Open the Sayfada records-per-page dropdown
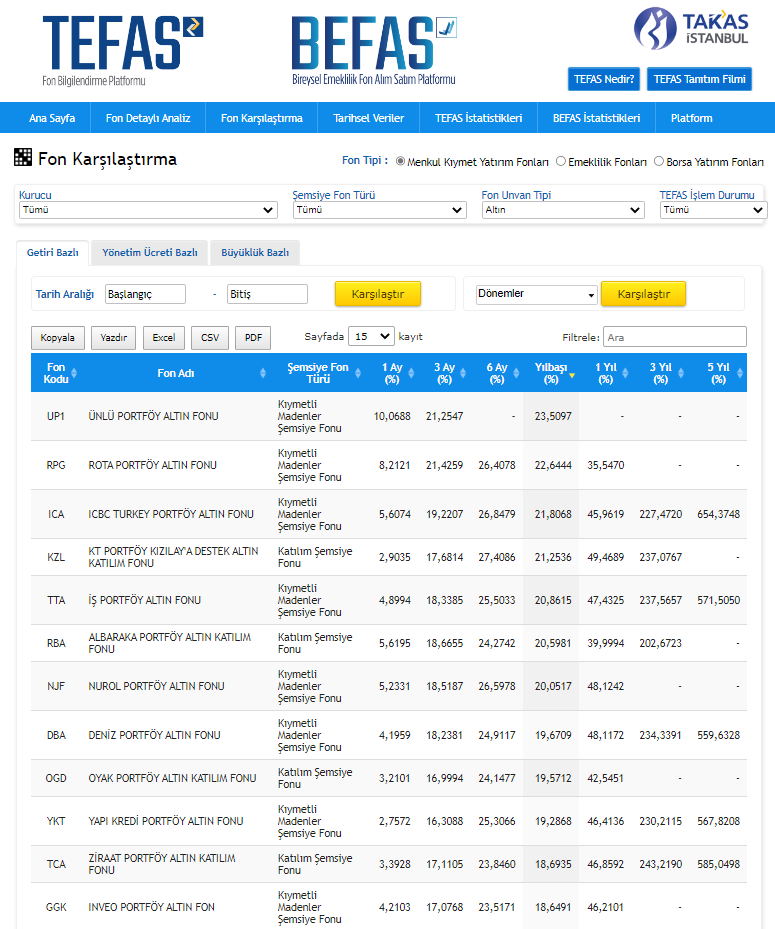Viewport: 775px width, 929px height. click(372, 337)
